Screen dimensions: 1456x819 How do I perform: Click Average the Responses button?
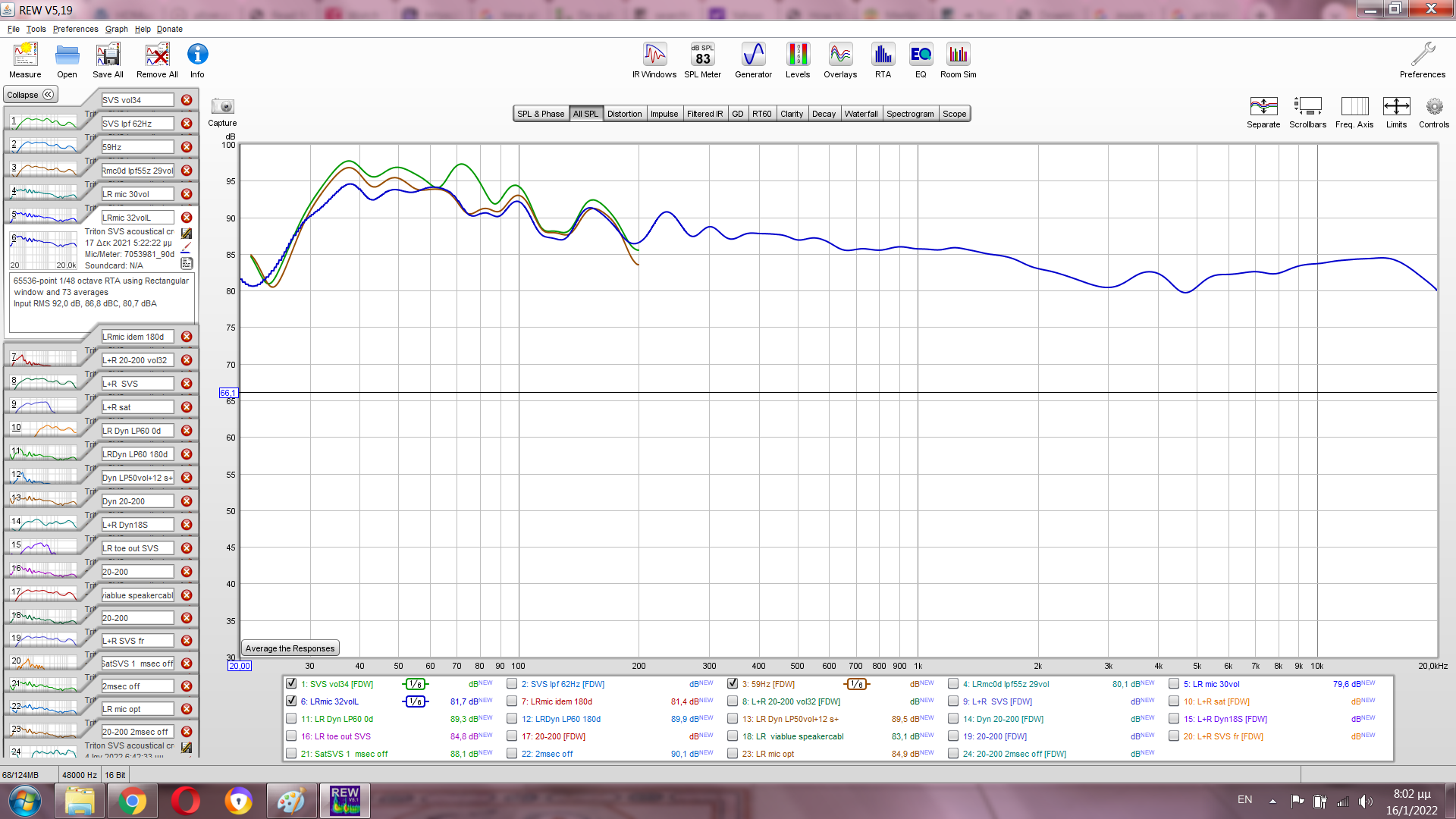[290, 648]
